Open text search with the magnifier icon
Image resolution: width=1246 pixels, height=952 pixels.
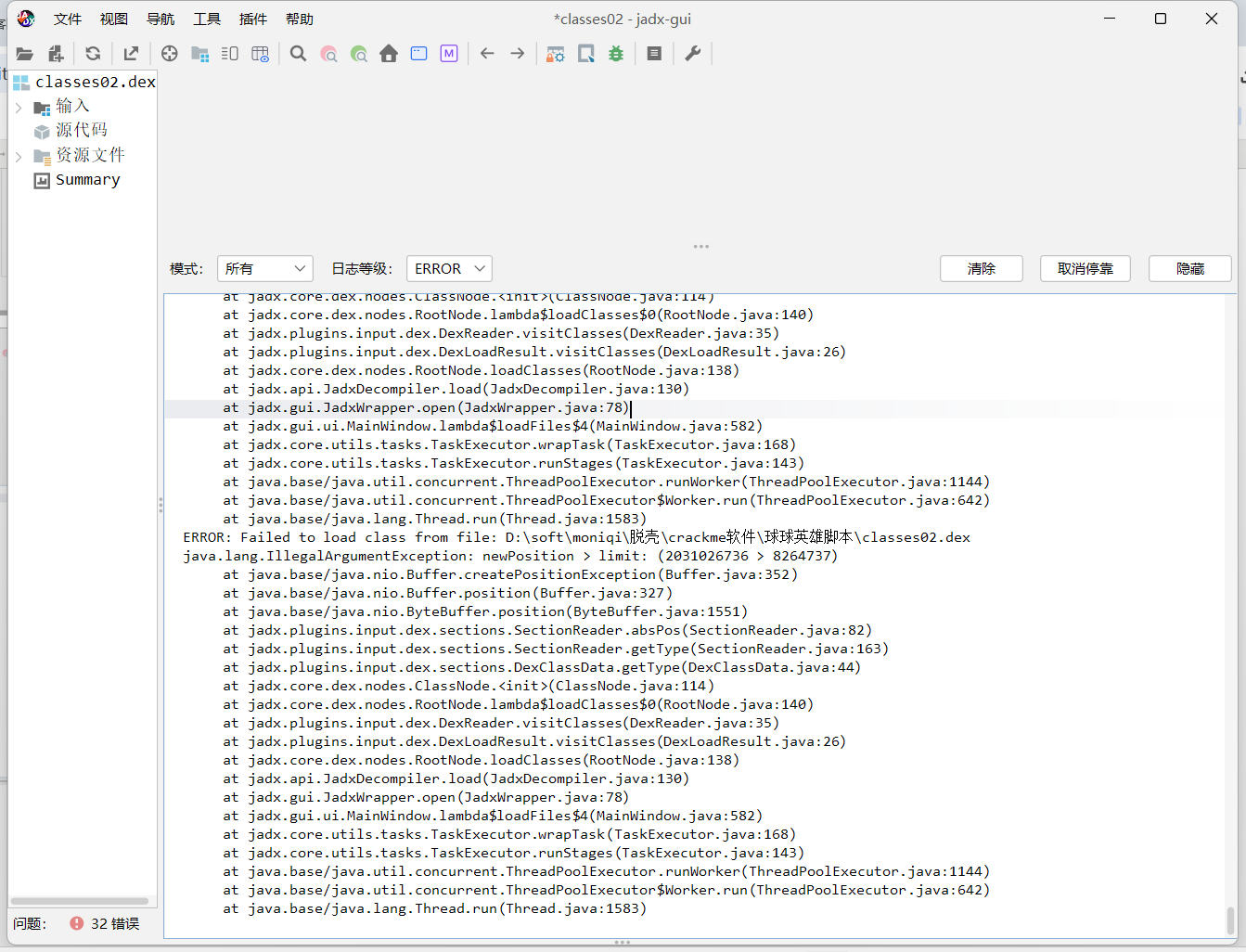[298, 54]
